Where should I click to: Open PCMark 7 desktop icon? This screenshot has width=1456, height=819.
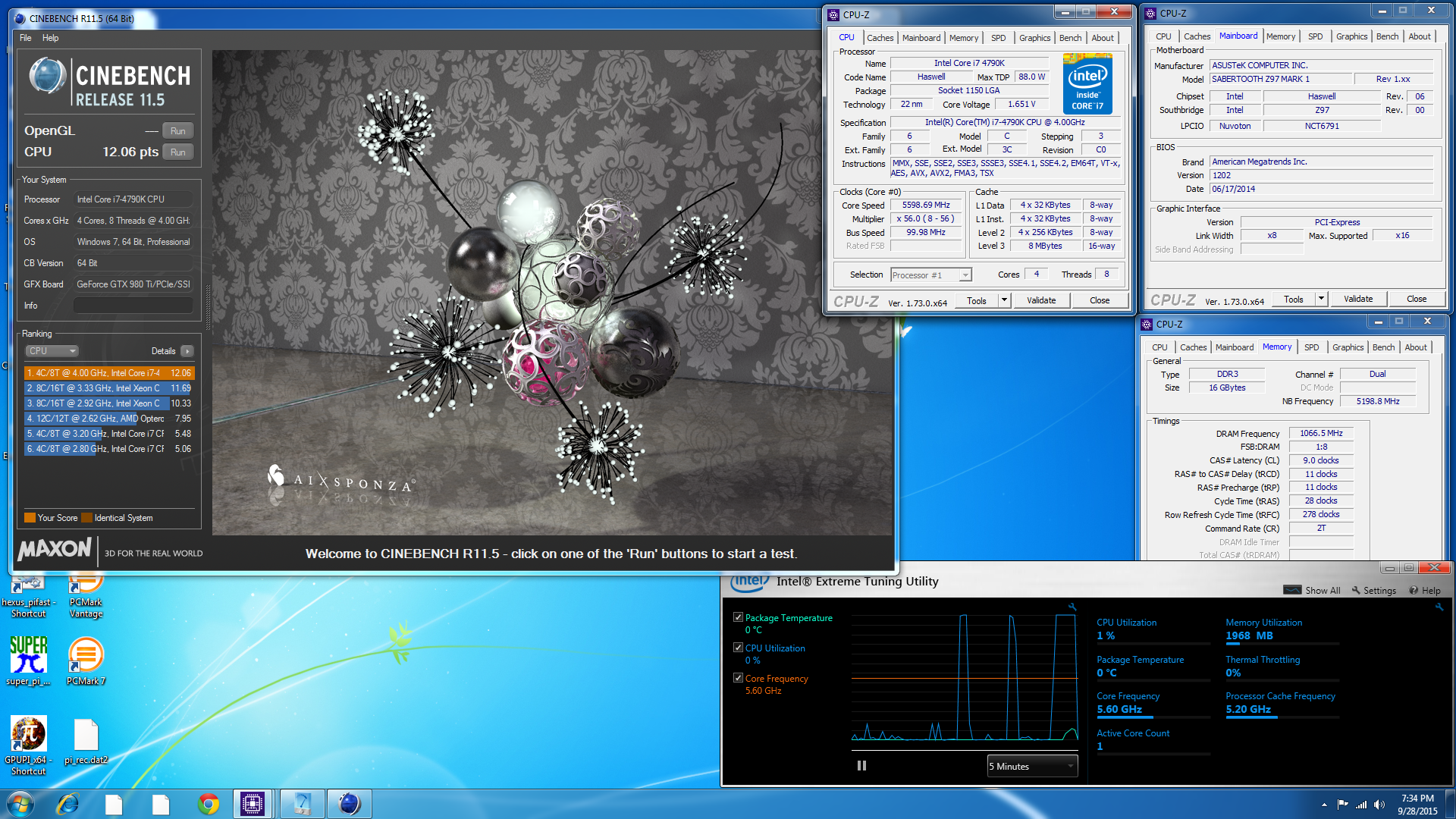coord(86,660)
